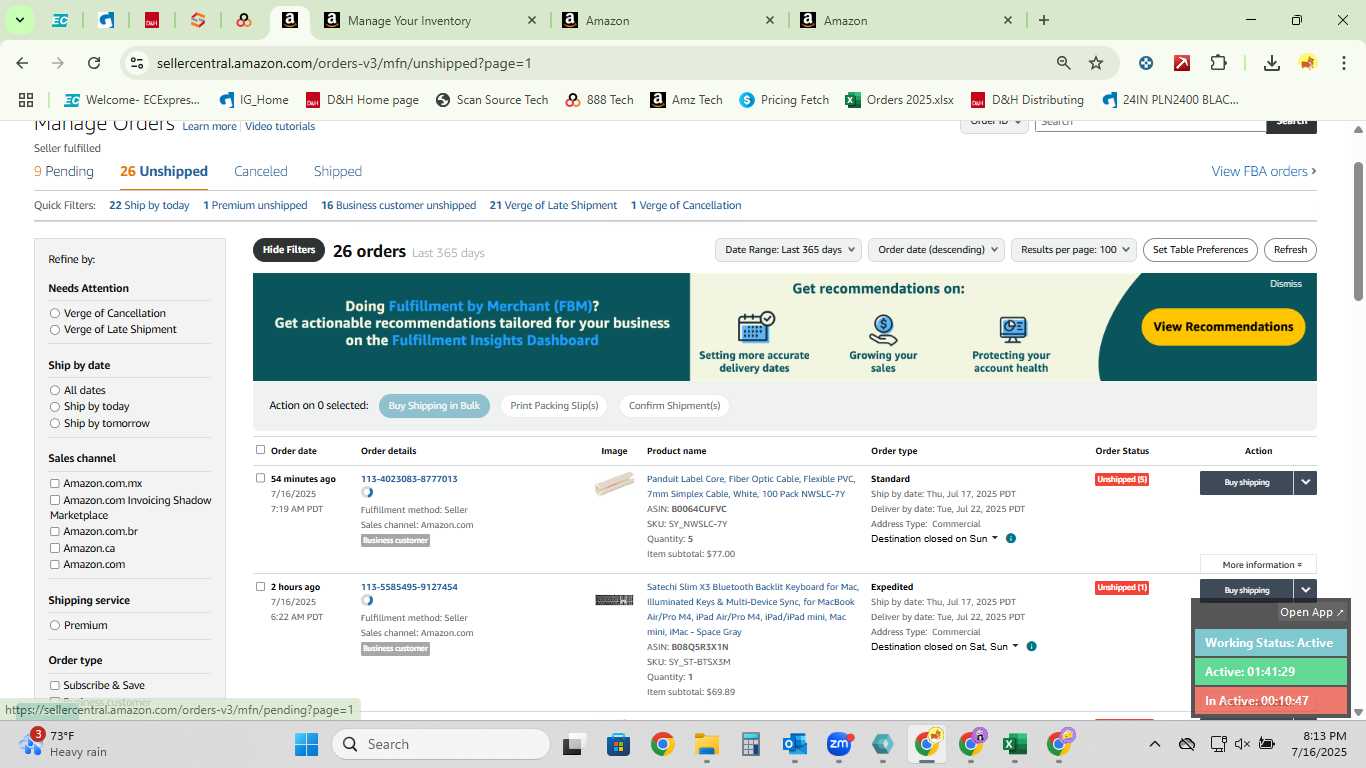Screen dimensions: 1366x768
Task: Show hidden system tray icons
Action: tap(1154, 744)
